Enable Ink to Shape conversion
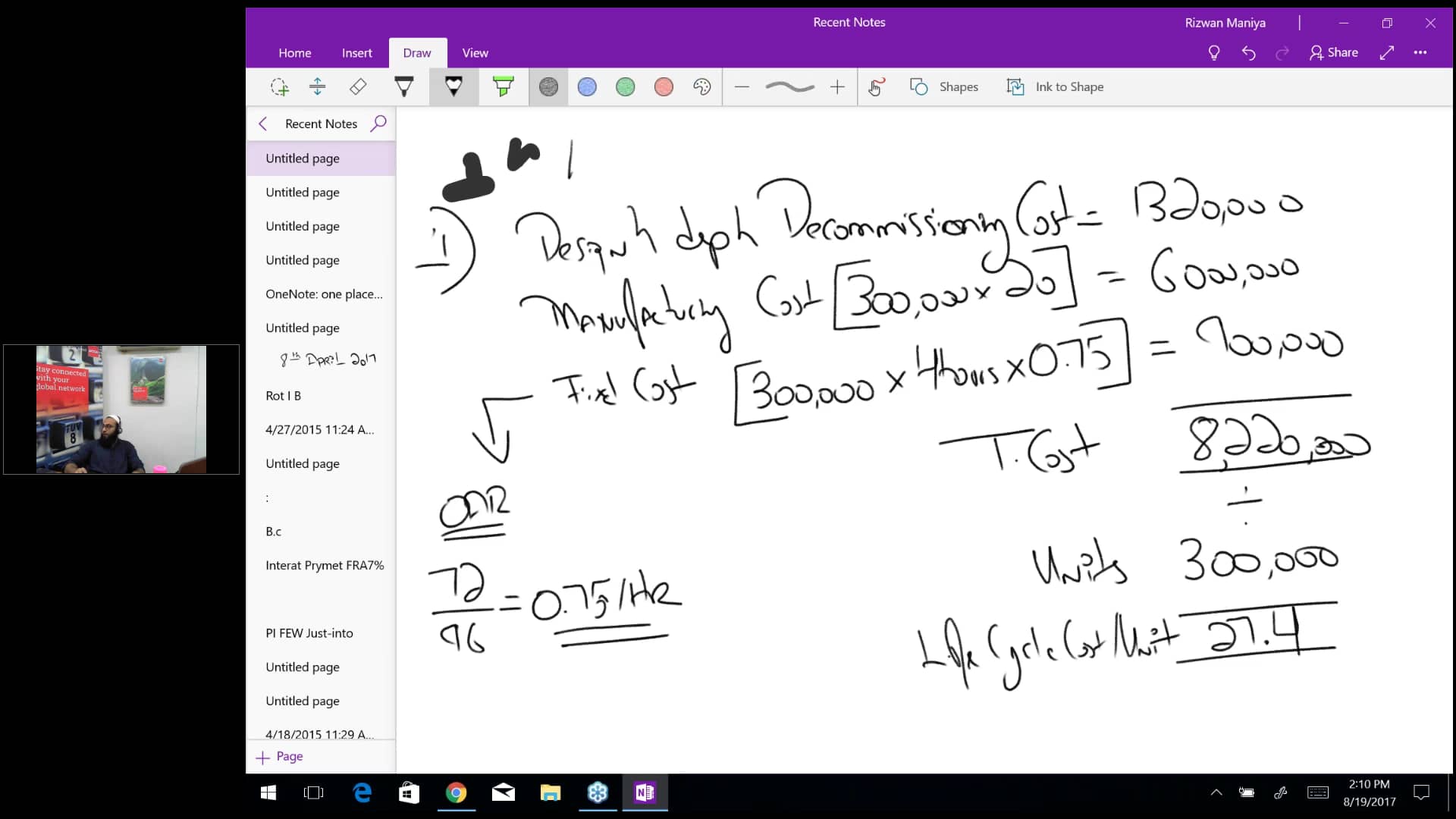 [1055, 86]
